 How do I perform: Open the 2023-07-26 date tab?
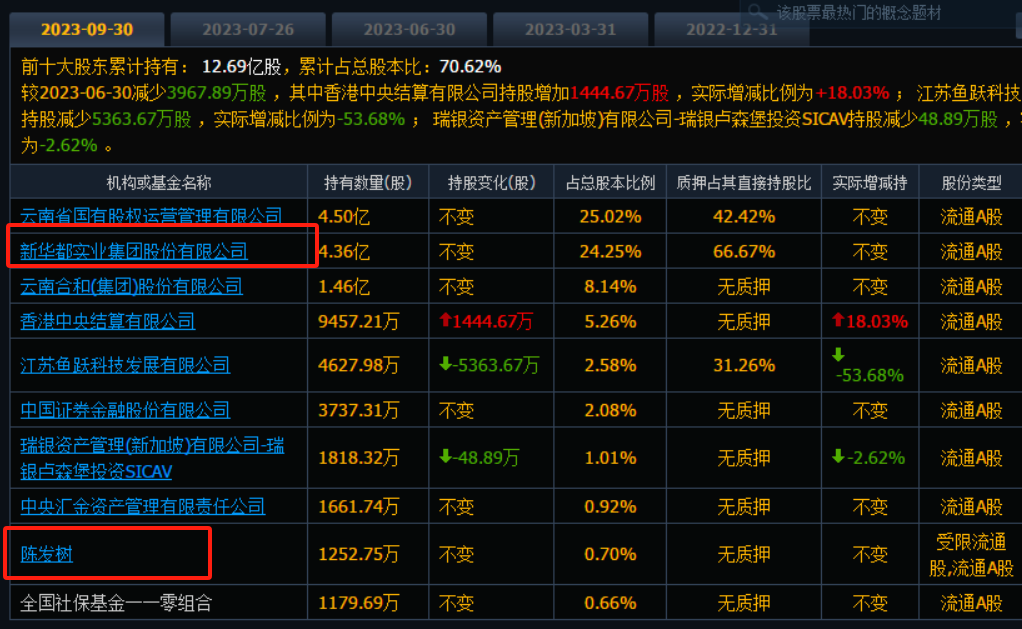click(248, 29)
